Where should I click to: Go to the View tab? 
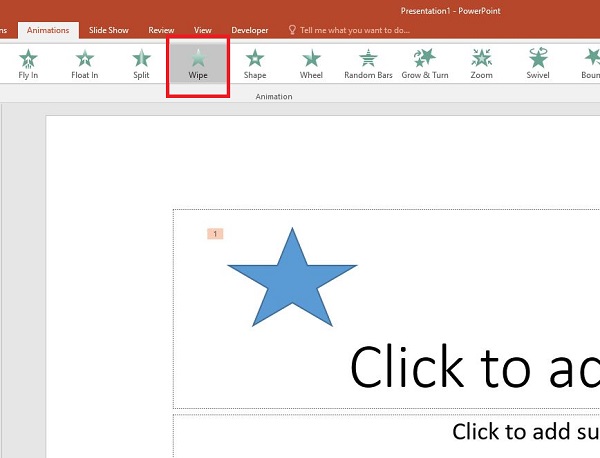[203, 31]
